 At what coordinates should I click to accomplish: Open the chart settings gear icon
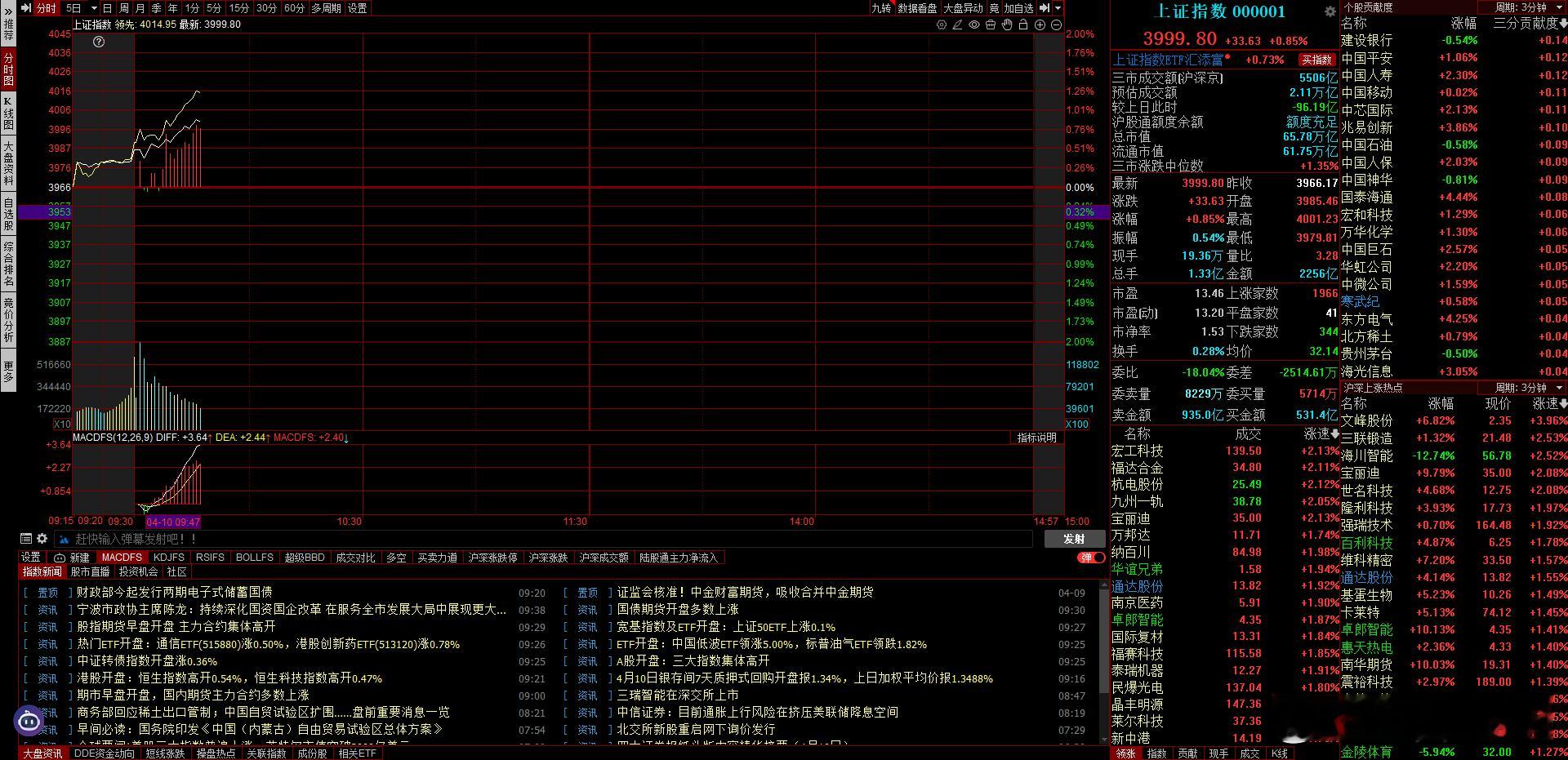coord(942,25)
